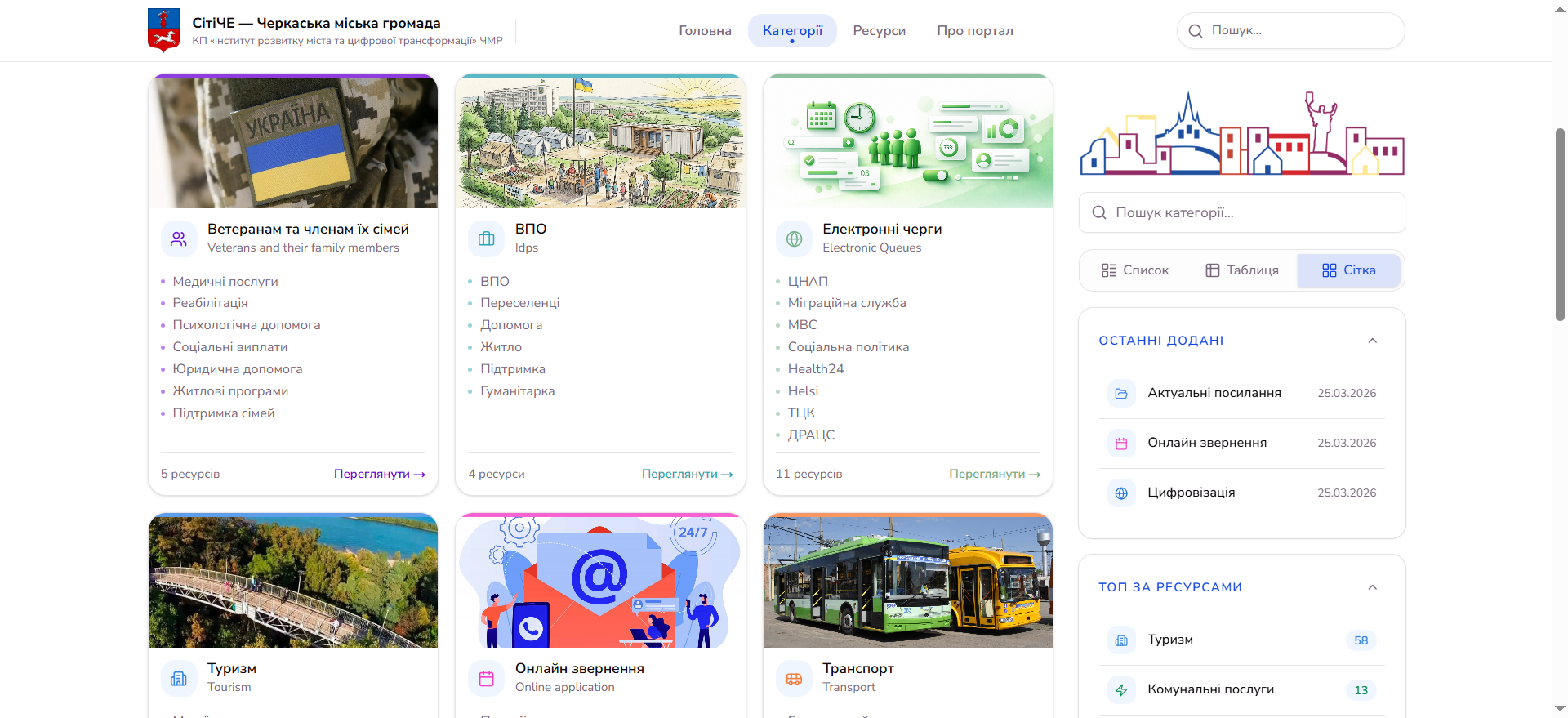Click the Електронні черги card title

[882, 230]
